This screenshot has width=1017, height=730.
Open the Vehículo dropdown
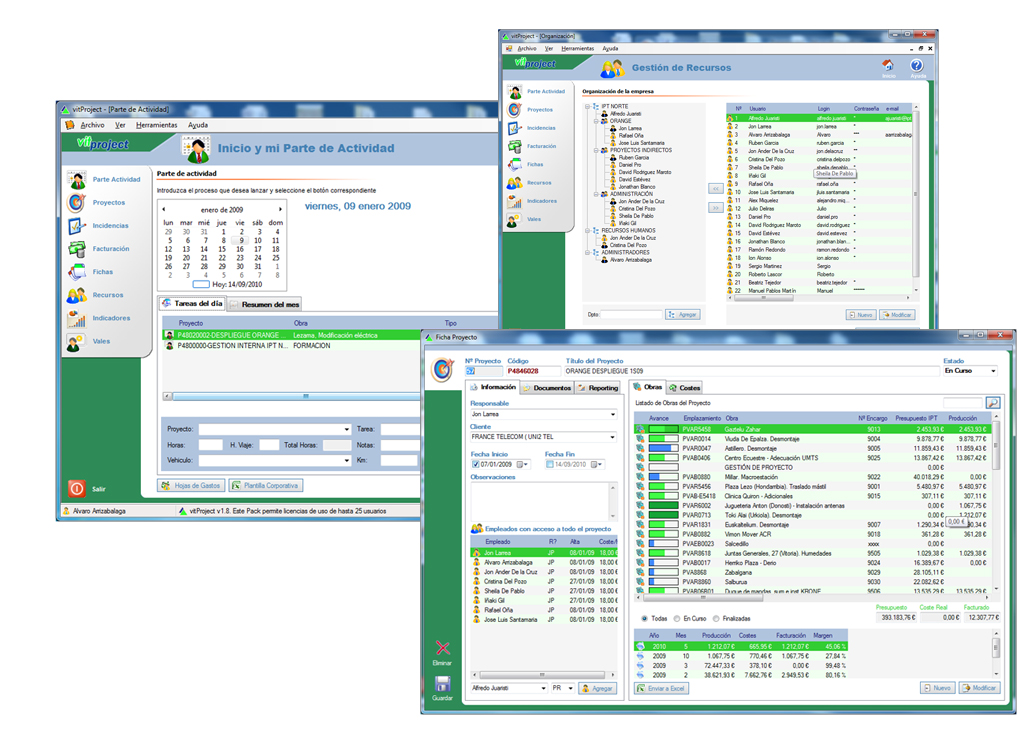click(275, 460)
